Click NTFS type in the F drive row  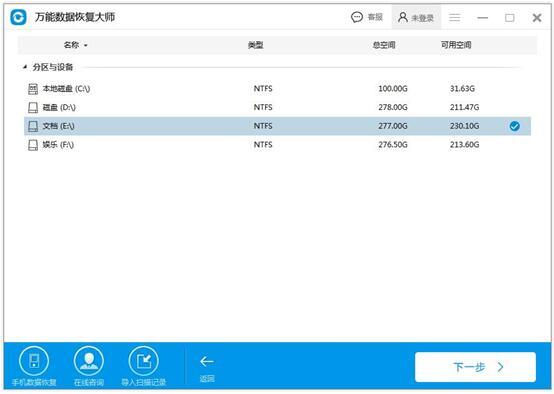pyautogui.click(x=263, y=145)
